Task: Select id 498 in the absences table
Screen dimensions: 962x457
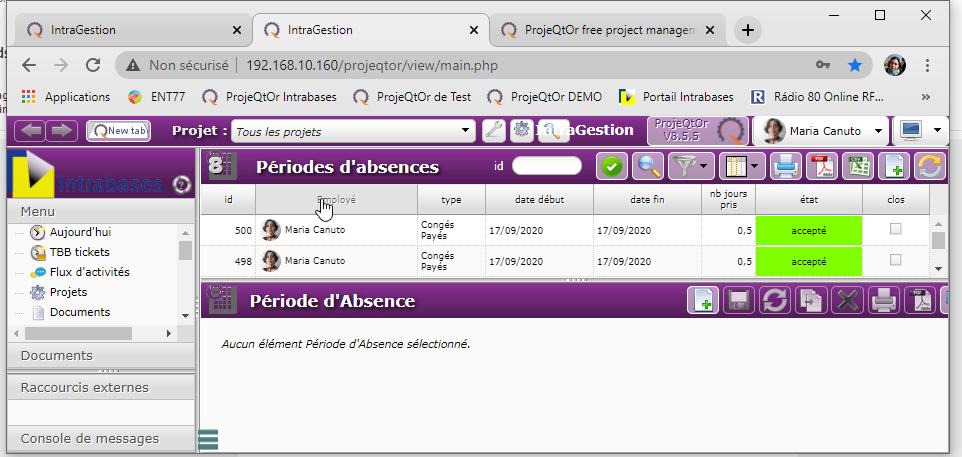Action: point(243,261)
